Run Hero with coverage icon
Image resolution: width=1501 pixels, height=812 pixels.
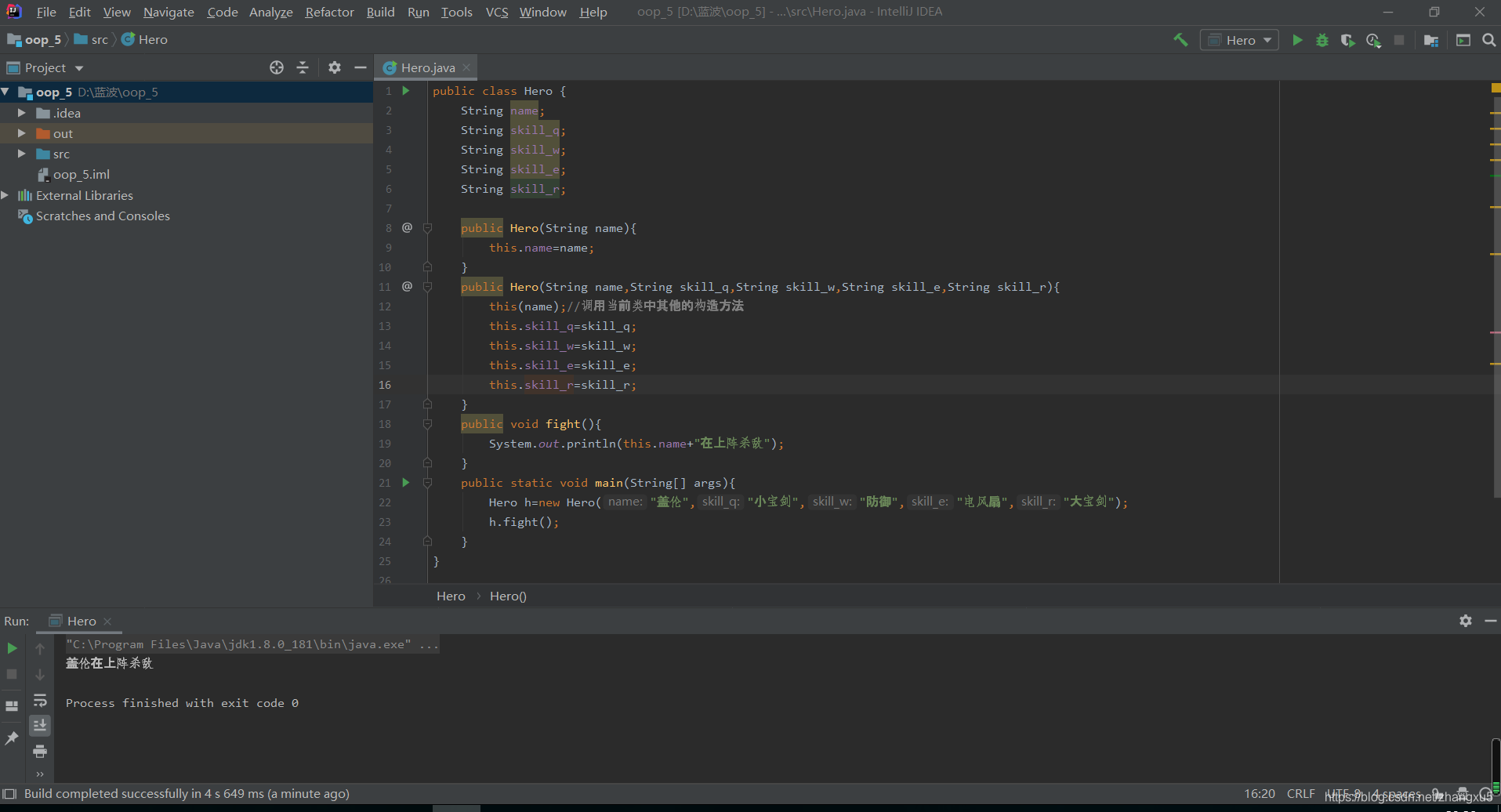[x=1347, y=40]
